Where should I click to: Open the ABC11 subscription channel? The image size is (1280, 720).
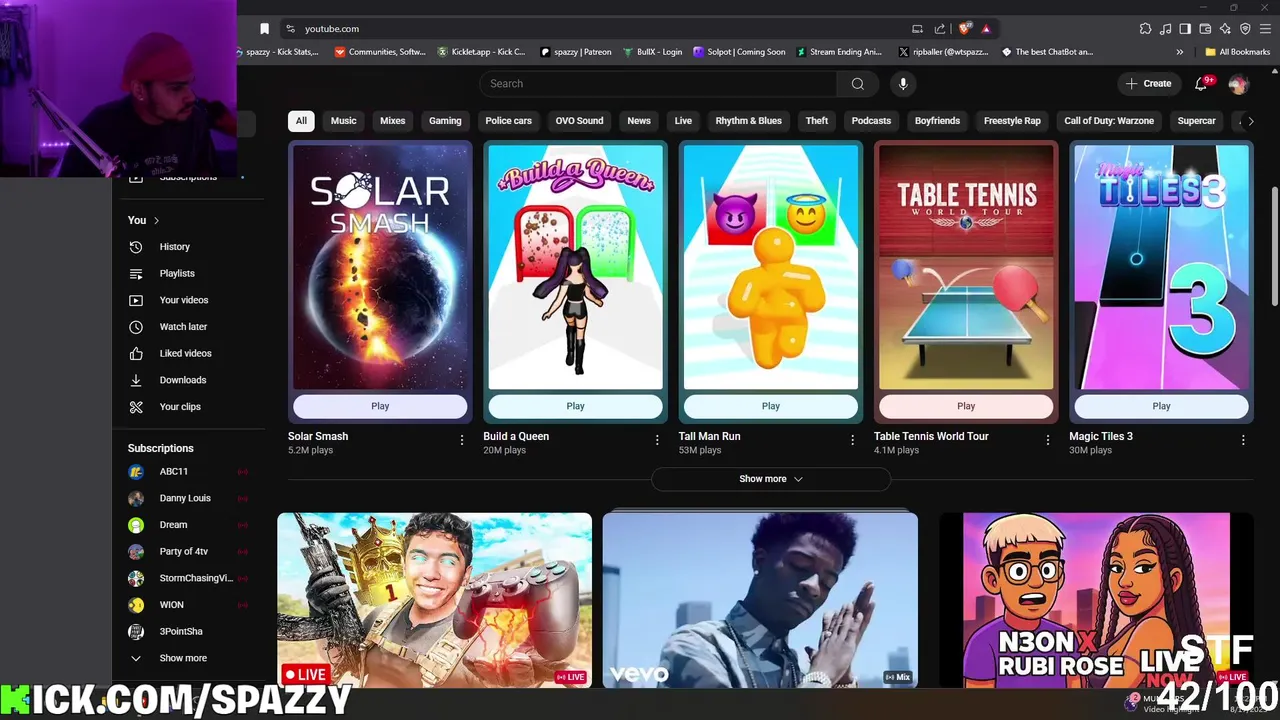[x=173, y=472]
